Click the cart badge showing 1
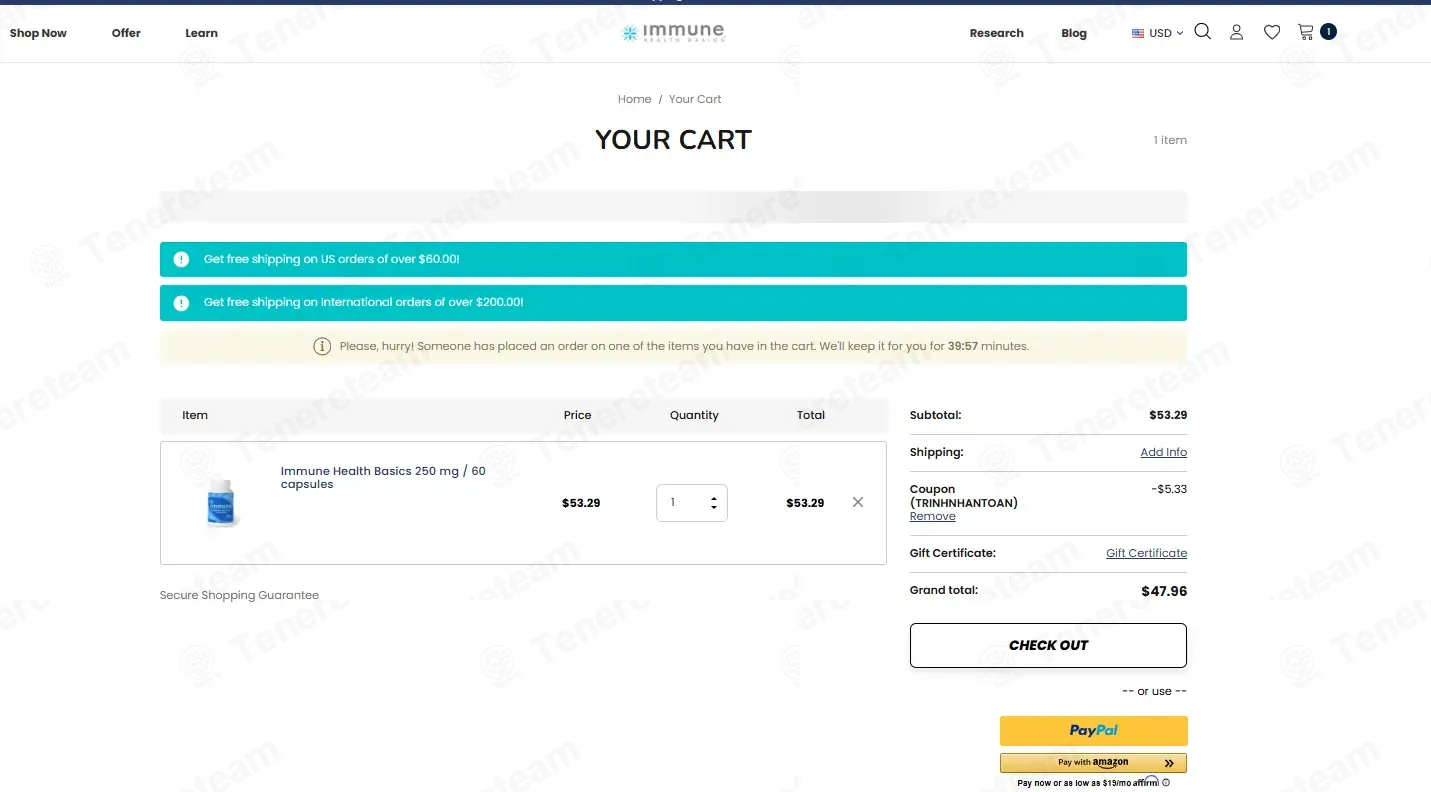 1328,32
